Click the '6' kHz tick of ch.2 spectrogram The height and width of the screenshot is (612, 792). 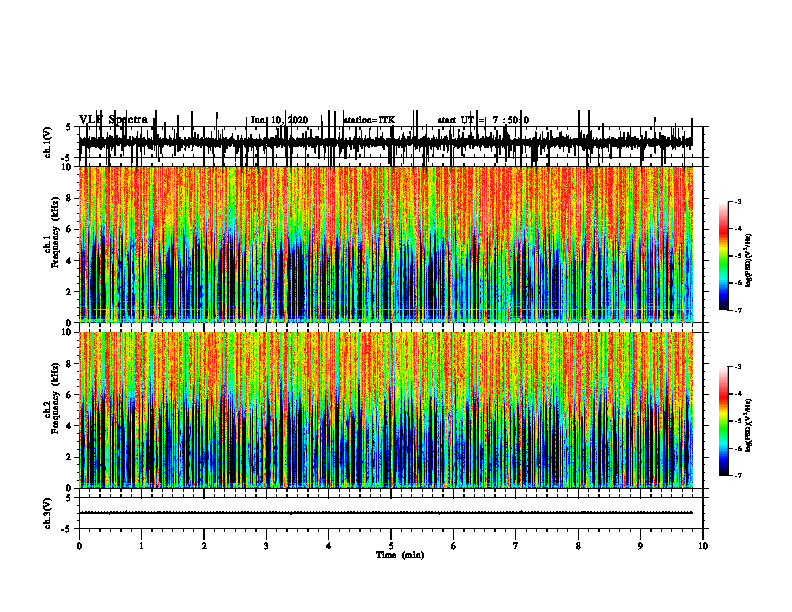(70, 395)
